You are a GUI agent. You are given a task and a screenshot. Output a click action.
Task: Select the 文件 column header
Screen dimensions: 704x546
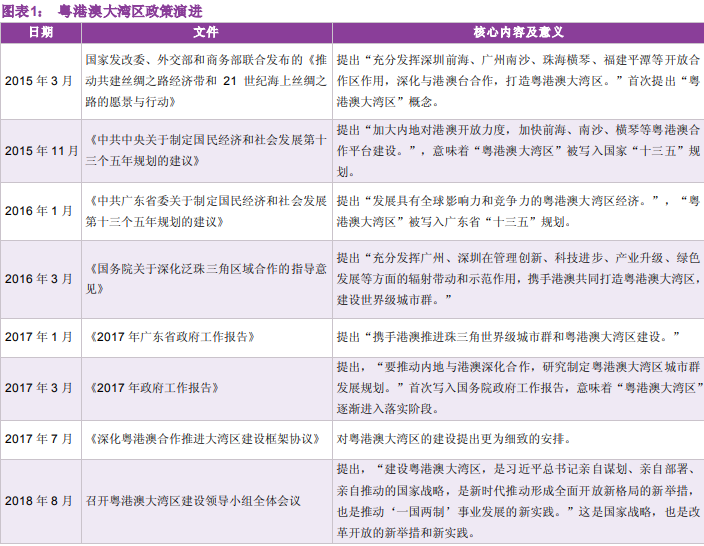click(207, 32)
